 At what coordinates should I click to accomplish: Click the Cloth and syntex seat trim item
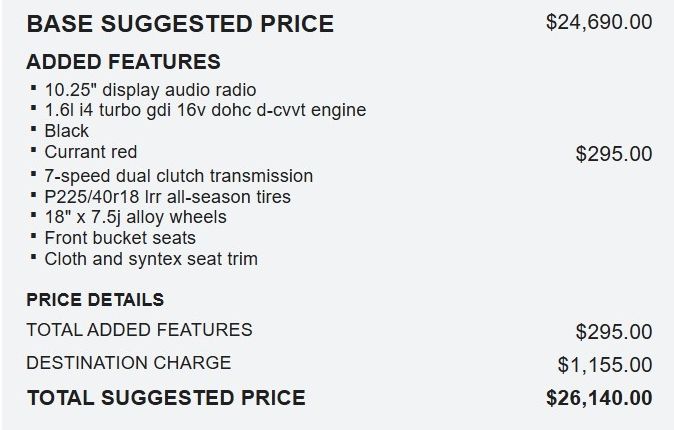[x=151, y=259]
